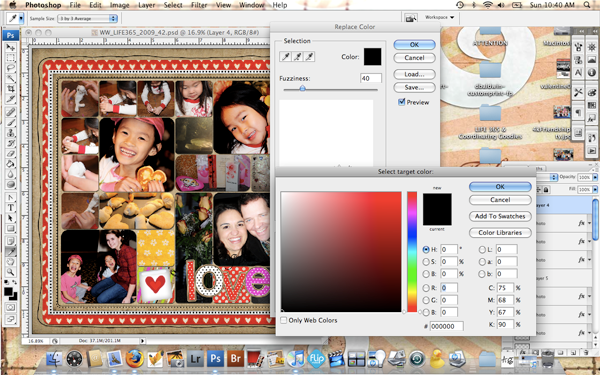This screenshot has height=375, width=600.
Task: Open the layer Opacity slider arrow
Action: pyautogui.click(x=595, y=177)
